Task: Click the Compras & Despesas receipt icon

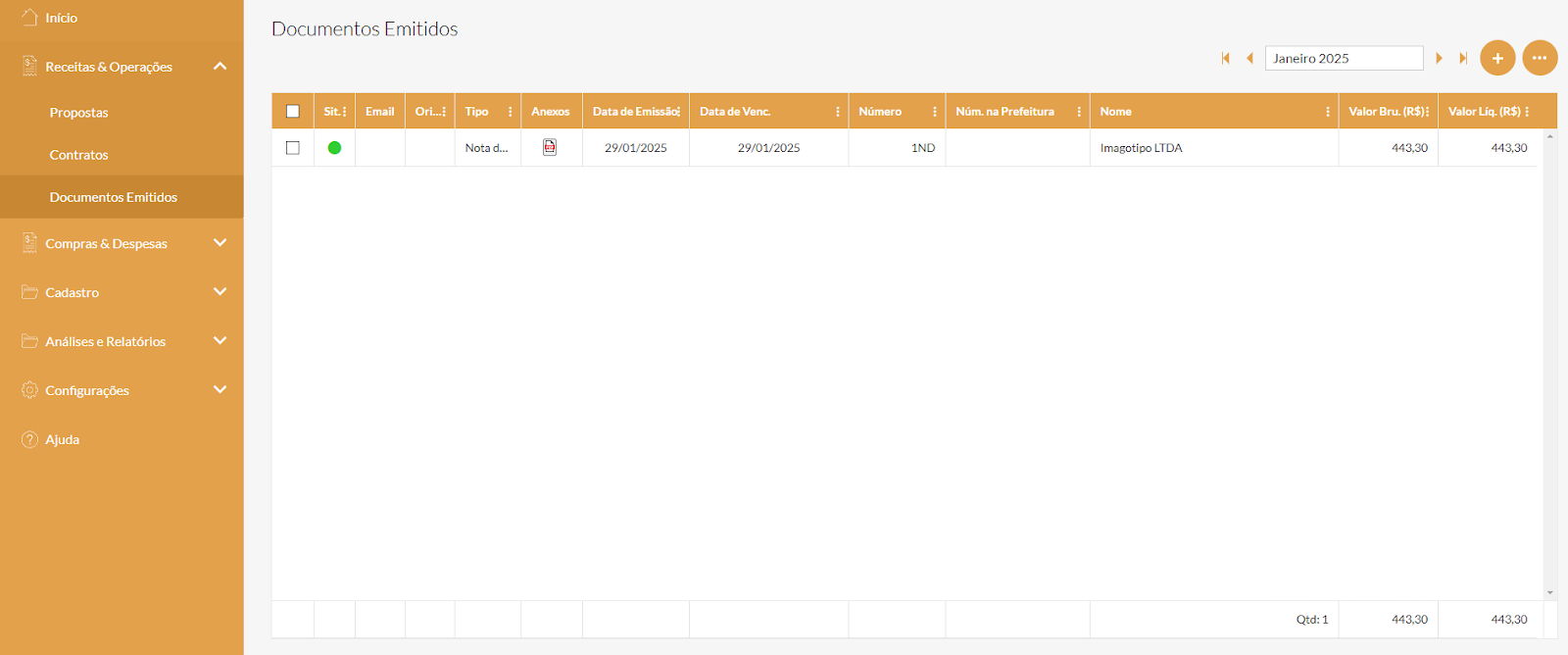Action: click(x=30, y=242)
